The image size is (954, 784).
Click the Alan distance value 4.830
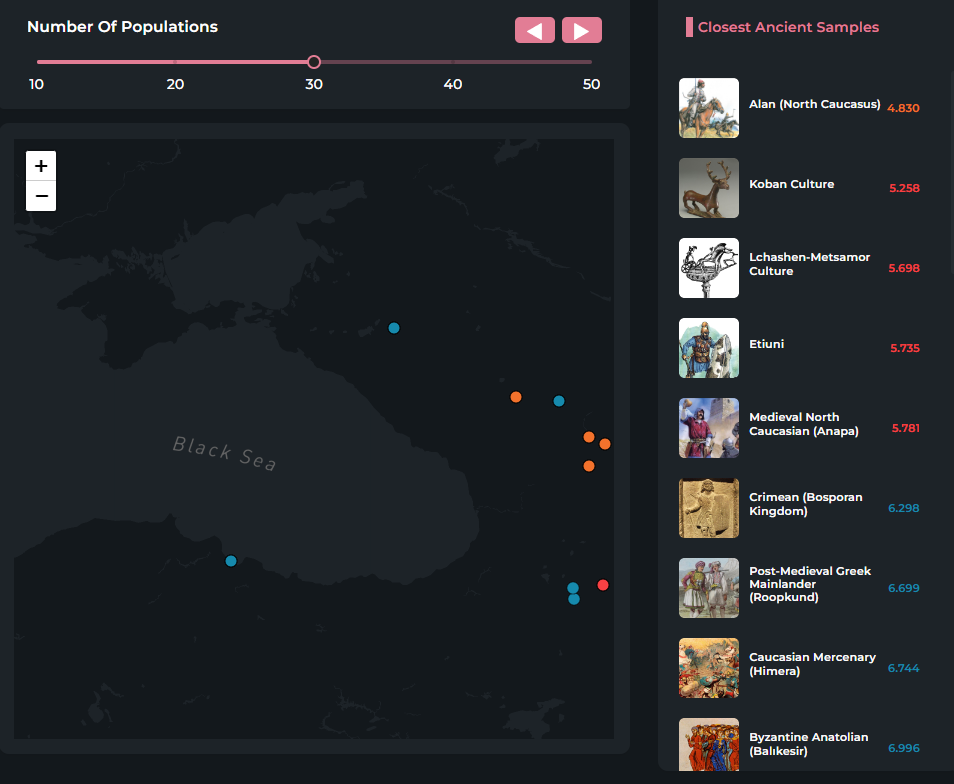[x=903, y=108]
